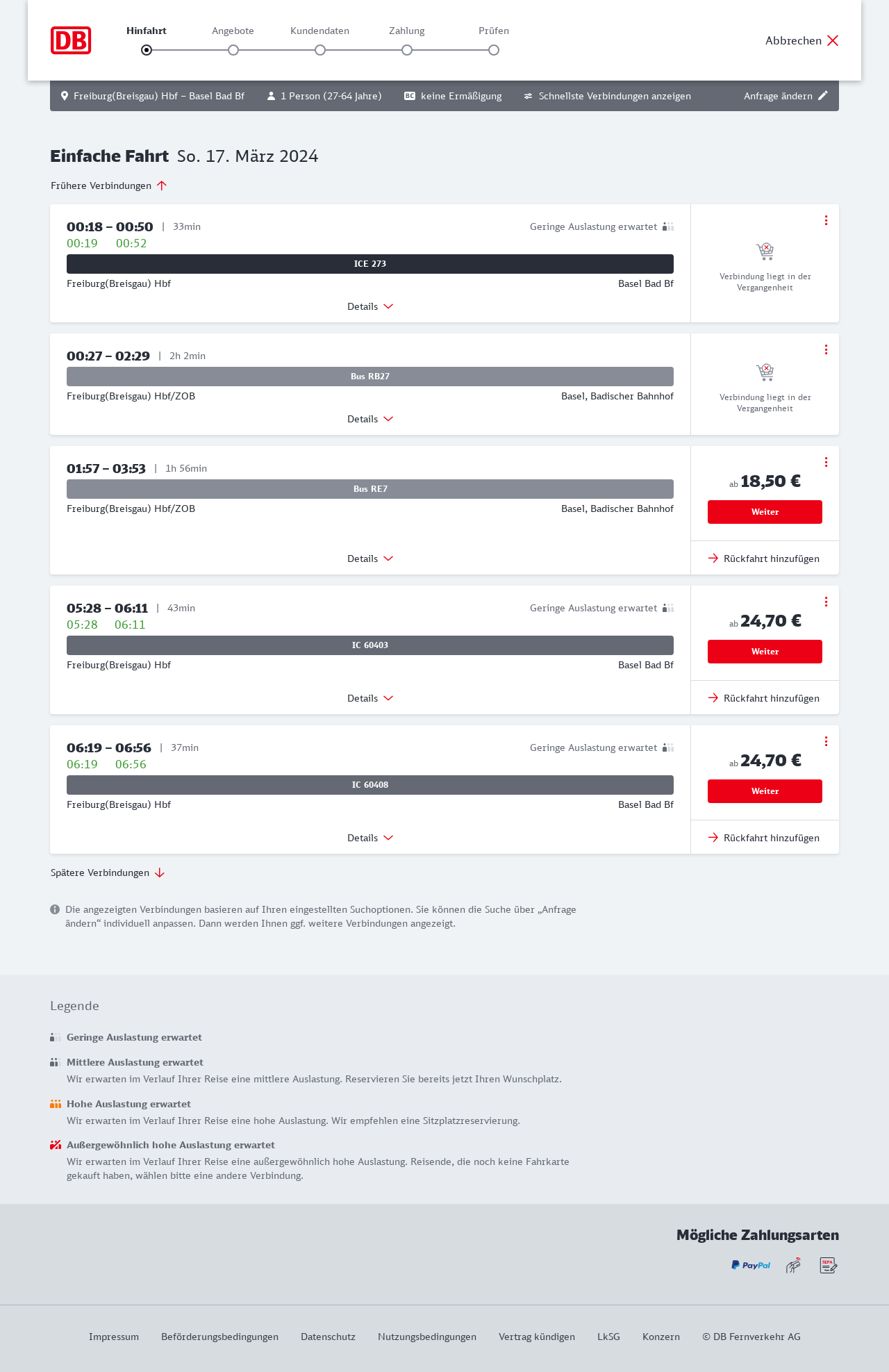Viewport: 889px width, 1372px height.
Task: Click the pencil icon next to Anfrage ändern
Action: pyautogui.click(x=823, y=96)
